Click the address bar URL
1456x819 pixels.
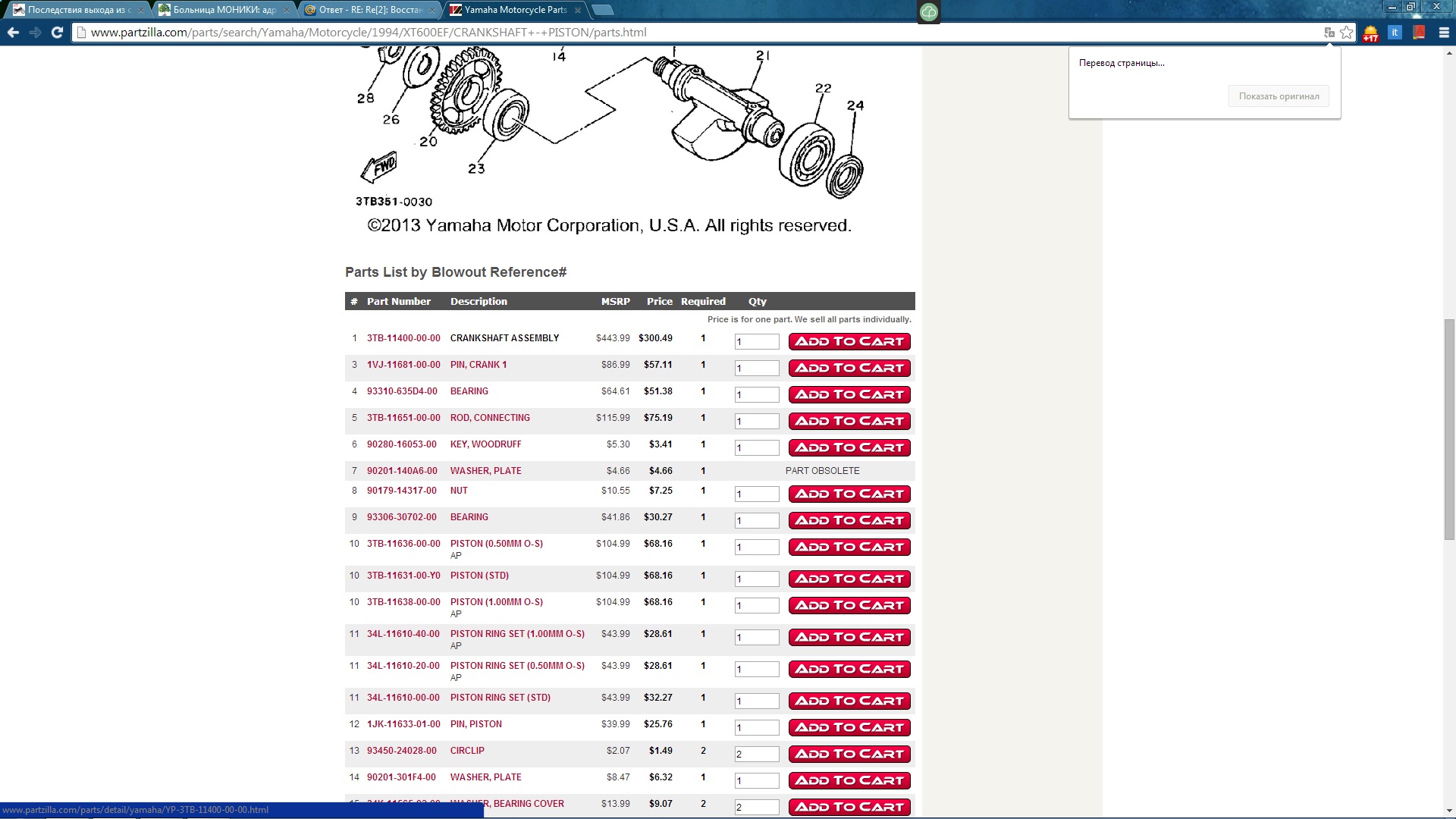pos(369,33)
